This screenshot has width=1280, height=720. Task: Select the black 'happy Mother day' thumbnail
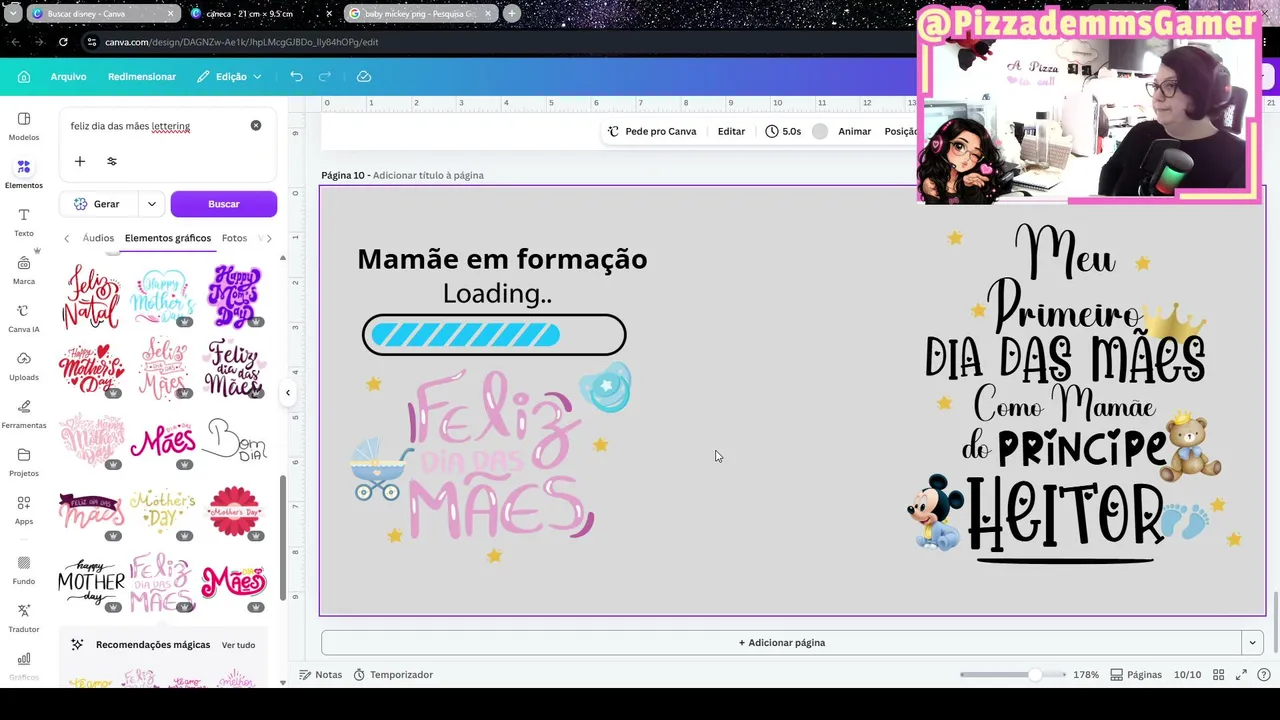point(91,583)
